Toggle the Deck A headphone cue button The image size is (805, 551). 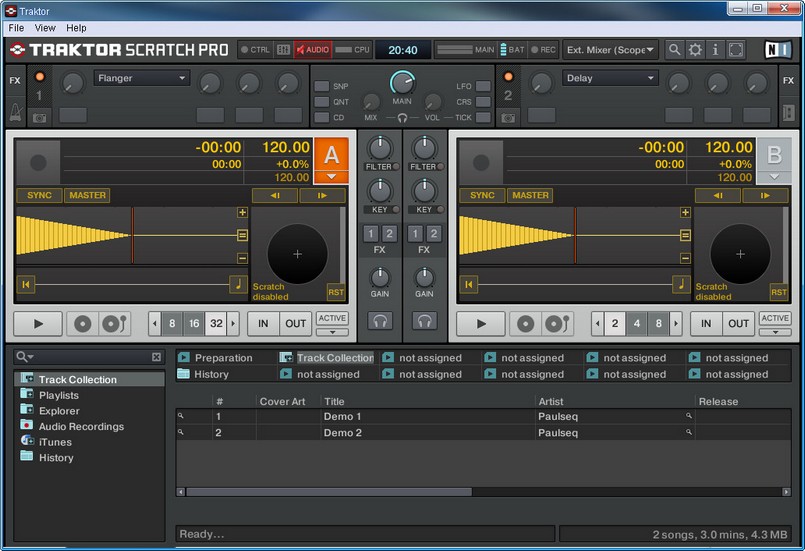pos(380,321)
